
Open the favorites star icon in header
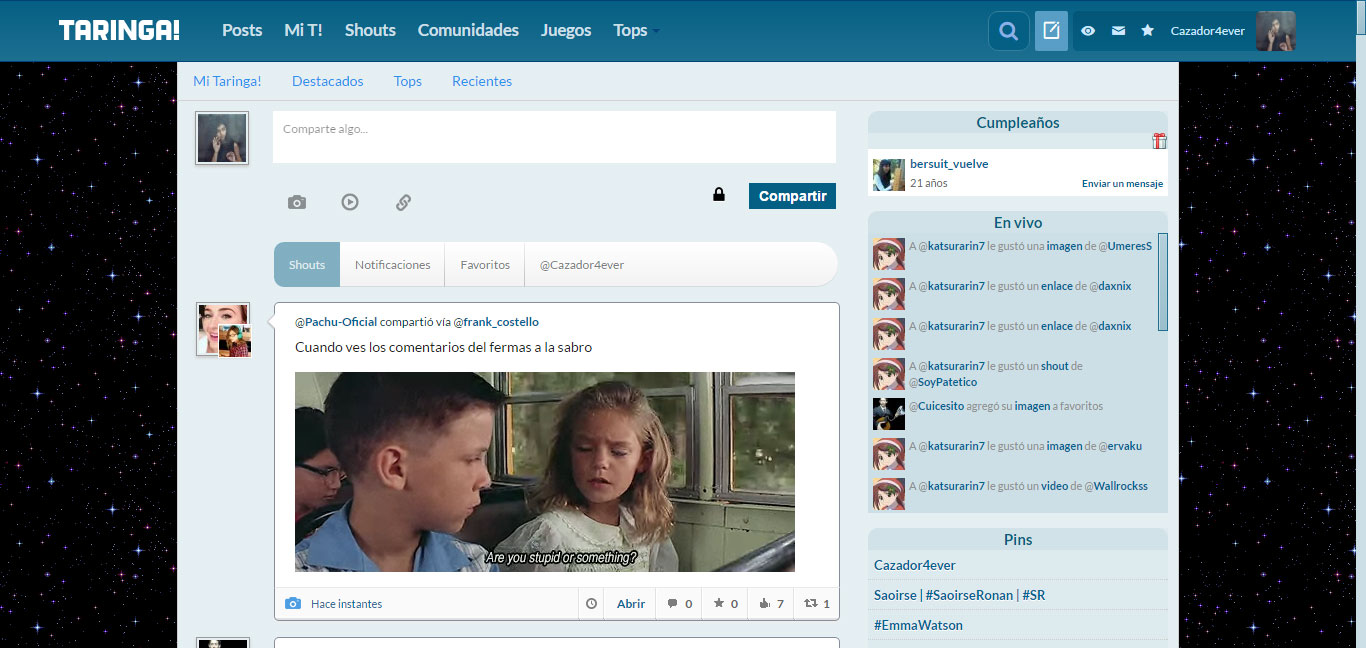point(1148,31)
